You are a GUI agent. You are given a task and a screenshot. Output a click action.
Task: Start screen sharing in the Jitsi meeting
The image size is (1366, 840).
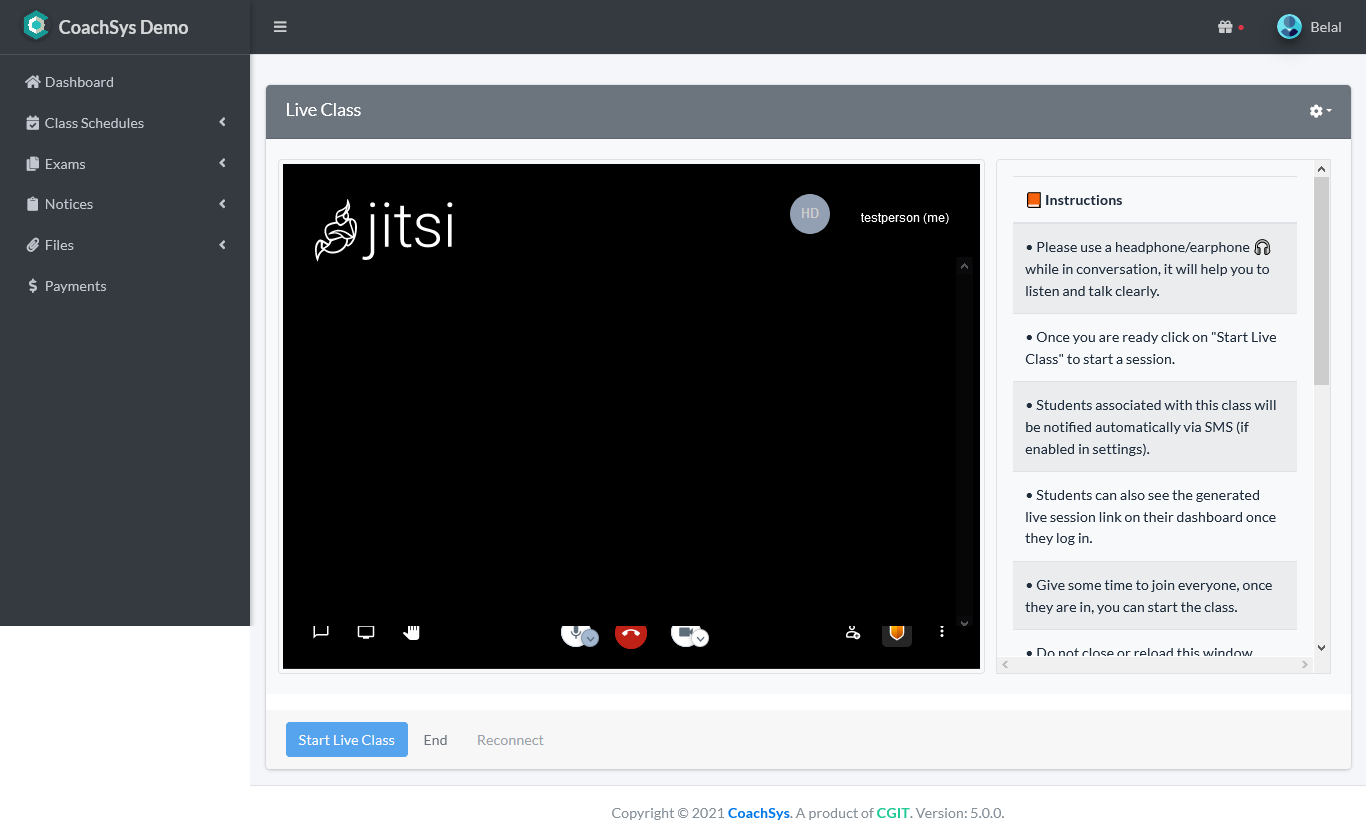[x=365, y=632]
